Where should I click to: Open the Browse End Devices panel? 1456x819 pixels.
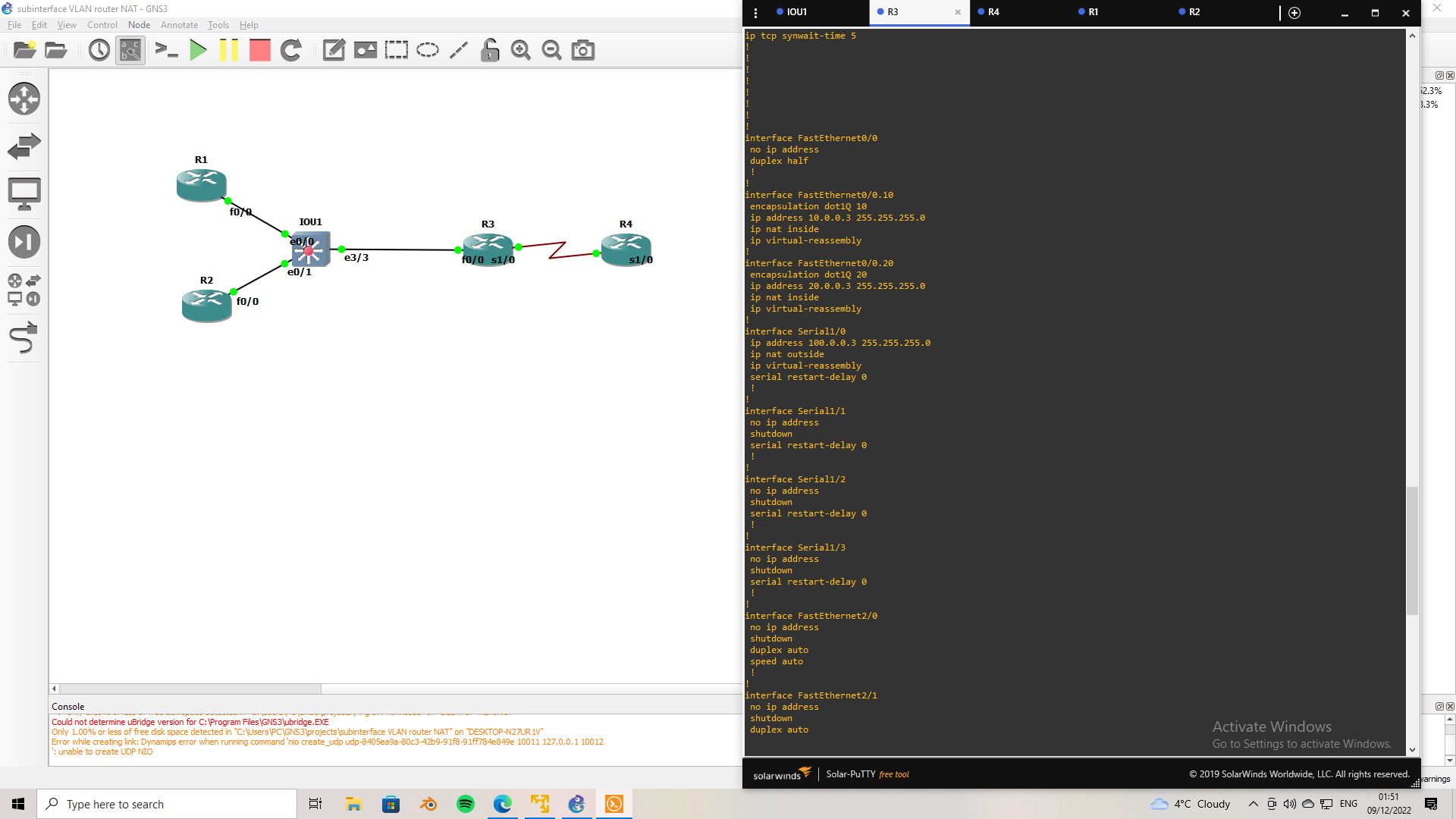[24, 193]
